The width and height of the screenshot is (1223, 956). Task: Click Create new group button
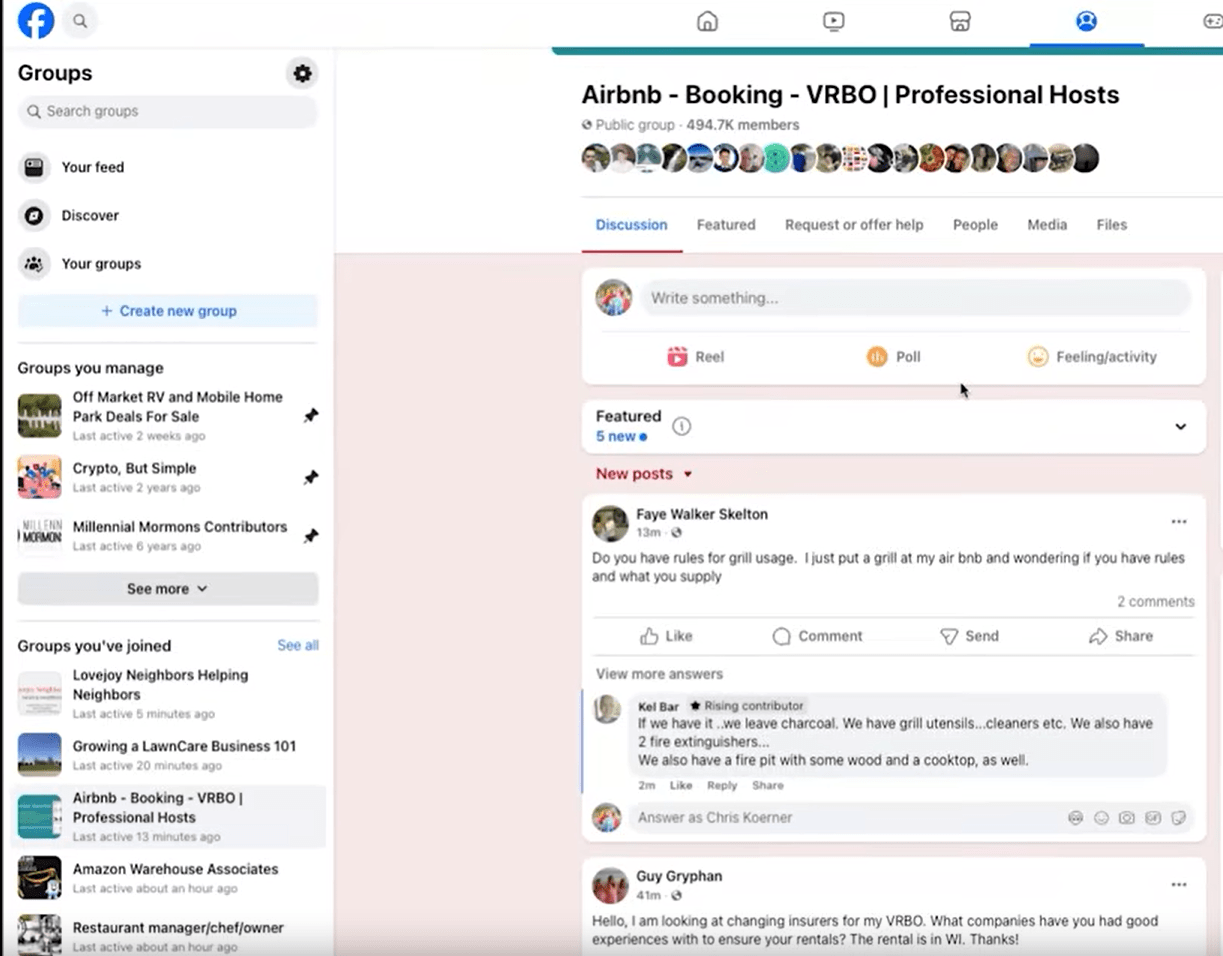(x=168, y=311)
